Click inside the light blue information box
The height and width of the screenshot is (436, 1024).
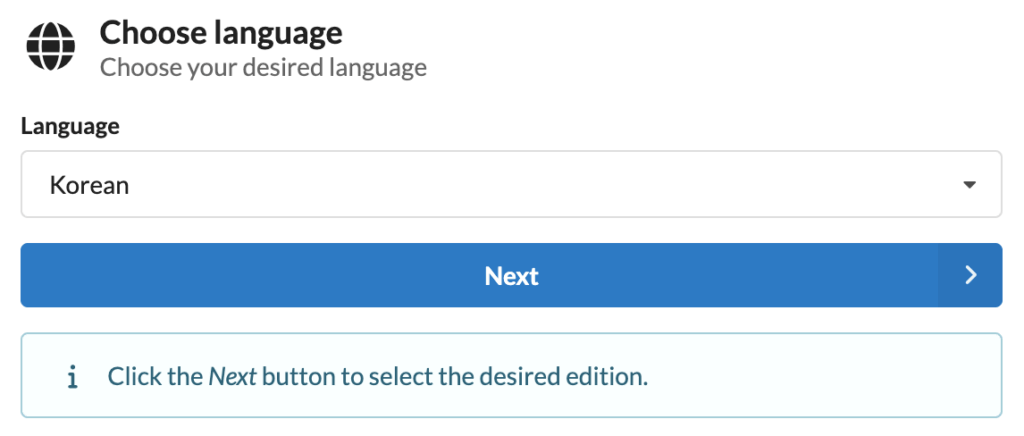[511, 375]
